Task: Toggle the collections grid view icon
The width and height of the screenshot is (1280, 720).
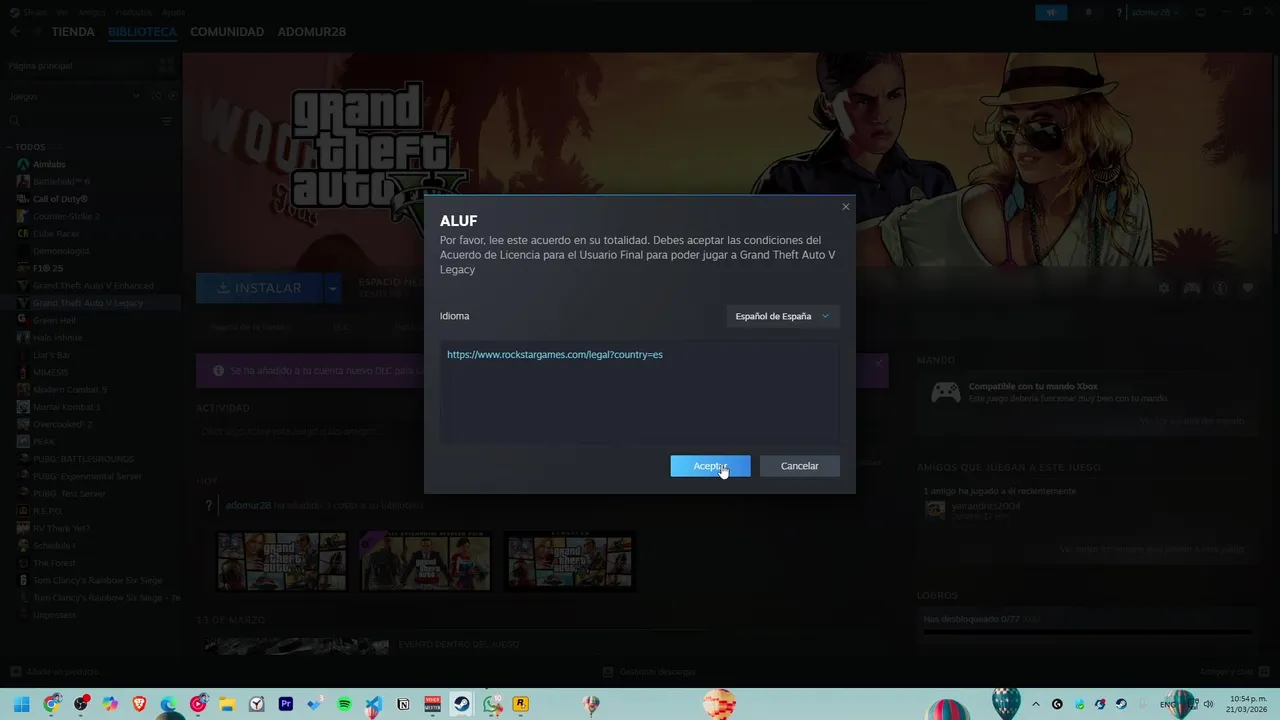Action: click(x=166, y=65)
